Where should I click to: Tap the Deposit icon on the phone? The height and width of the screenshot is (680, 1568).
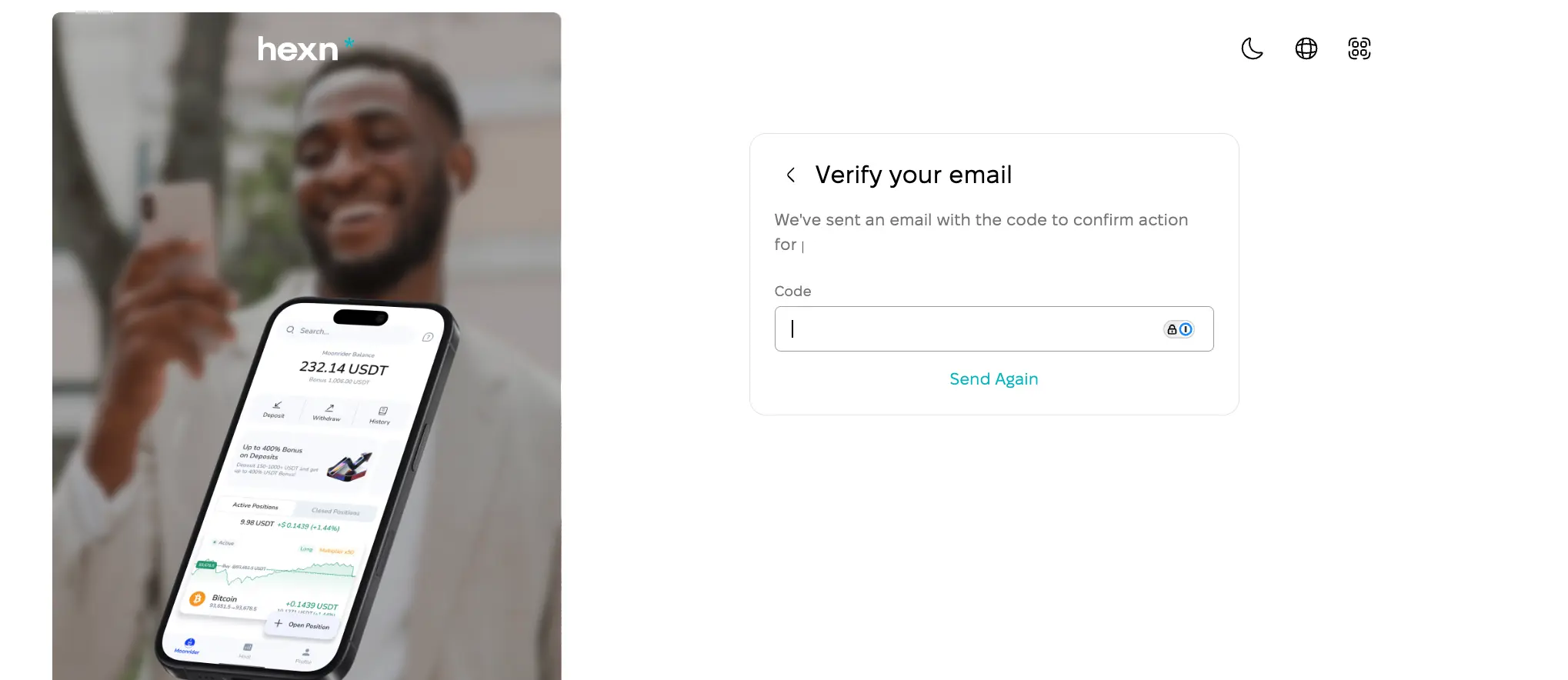(275, 408)
